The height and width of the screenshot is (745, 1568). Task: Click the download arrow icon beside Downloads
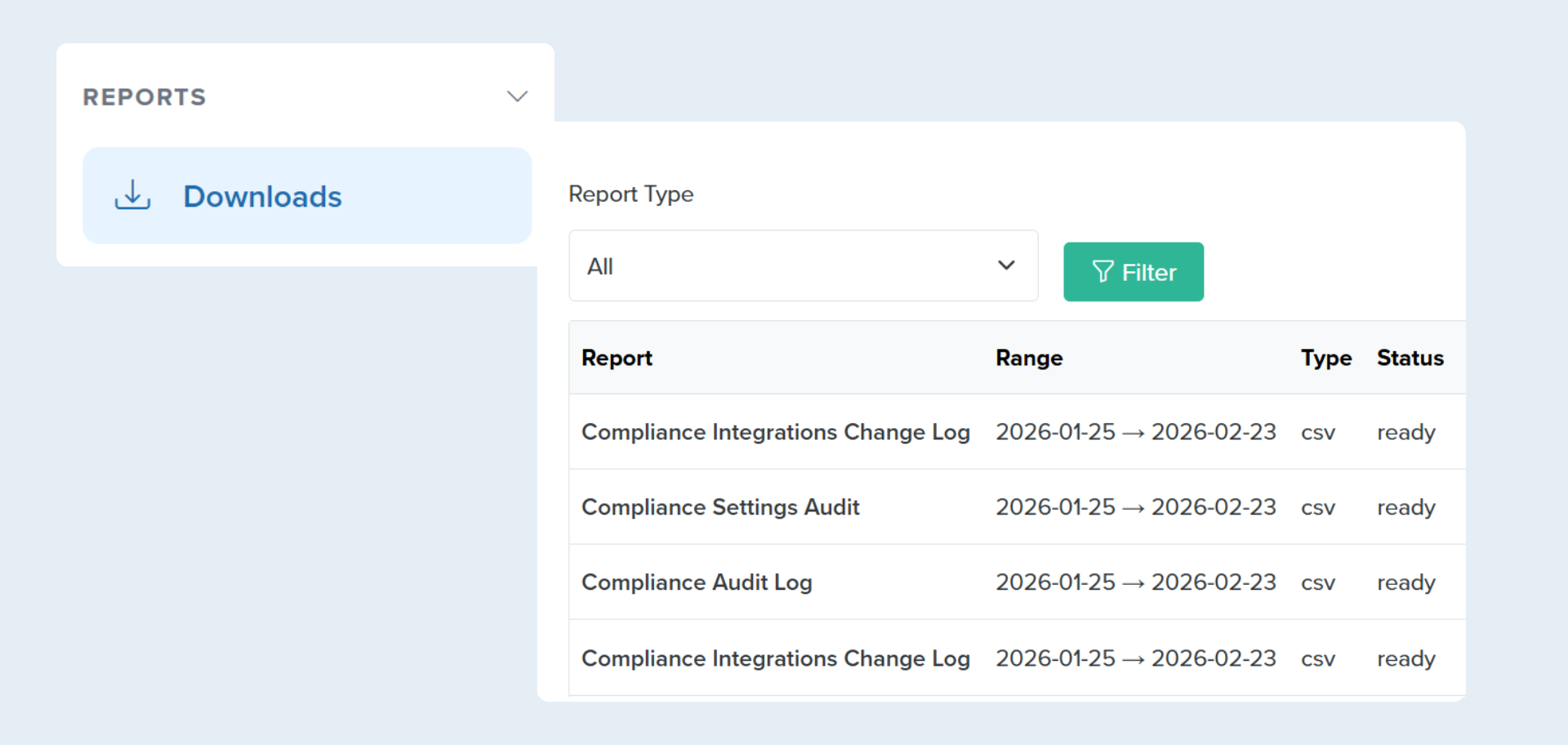pos(131,195)
